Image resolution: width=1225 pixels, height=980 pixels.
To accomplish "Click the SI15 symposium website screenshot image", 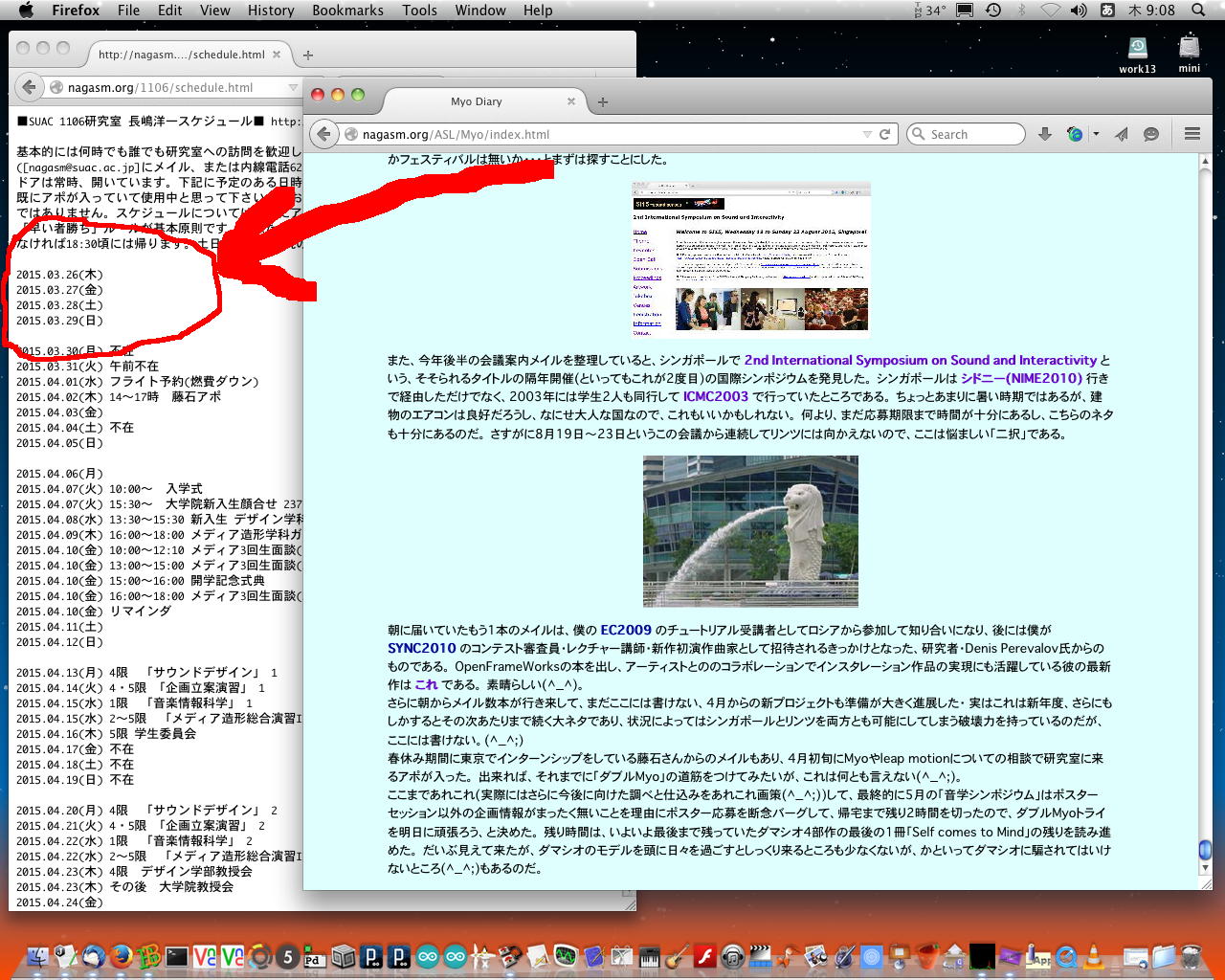I will point(751,259).
